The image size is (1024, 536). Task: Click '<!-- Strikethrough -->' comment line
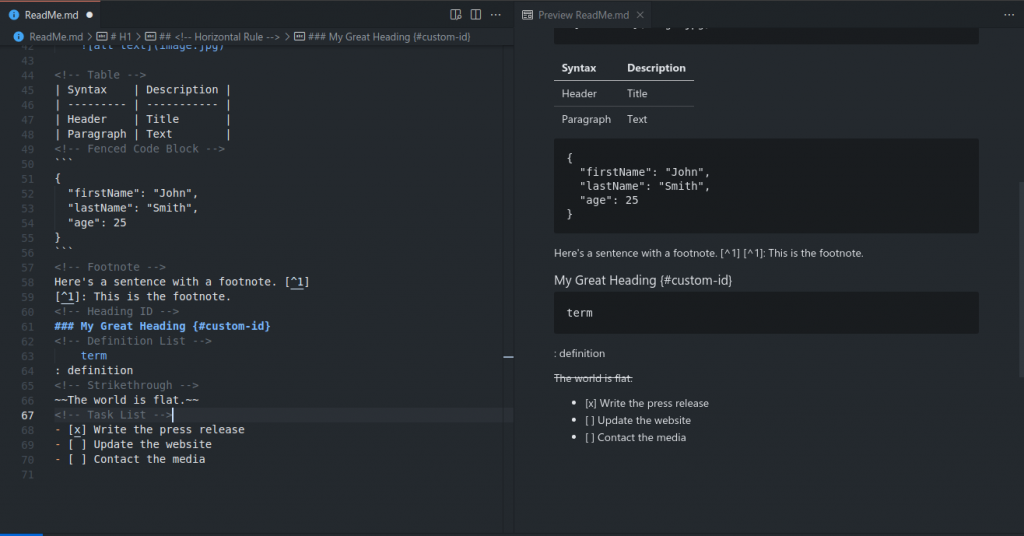[126, 385]
